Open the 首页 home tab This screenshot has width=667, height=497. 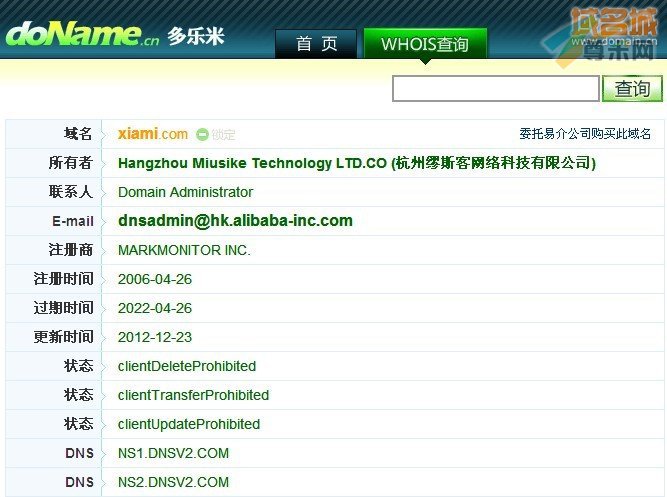tap(316, 43)
